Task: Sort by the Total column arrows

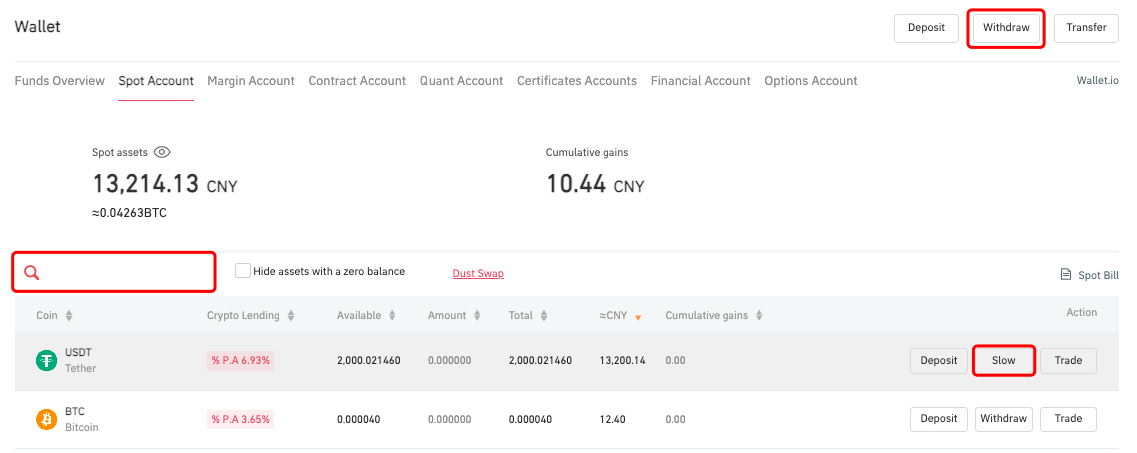Action: (544, 316)
